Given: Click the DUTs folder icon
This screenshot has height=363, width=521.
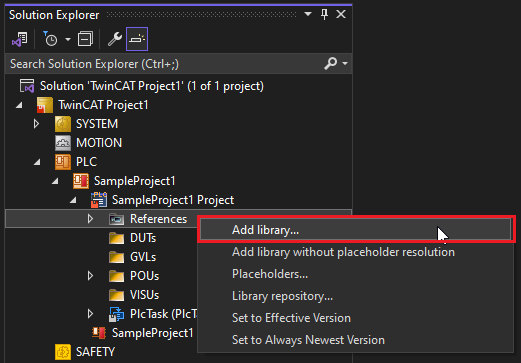Looking at the screenshot, I should click(117, 238).
